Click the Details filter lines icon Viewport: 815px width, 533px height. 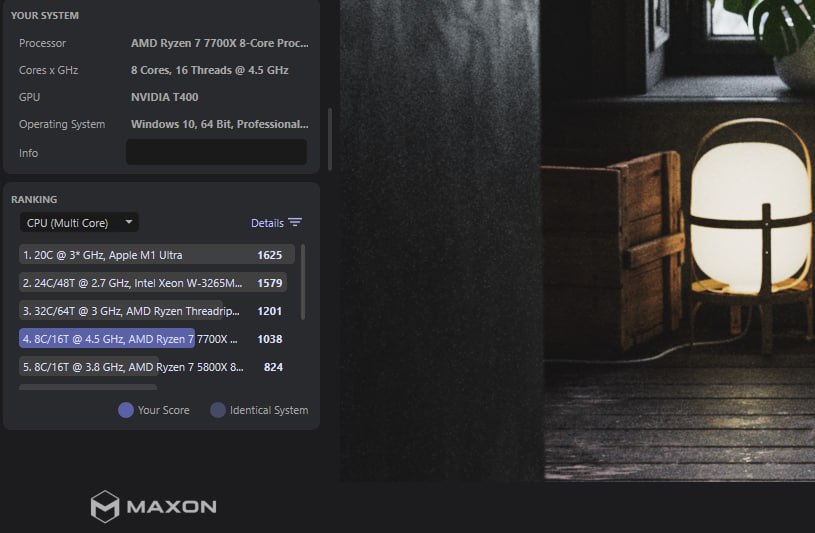click(295, 223)
